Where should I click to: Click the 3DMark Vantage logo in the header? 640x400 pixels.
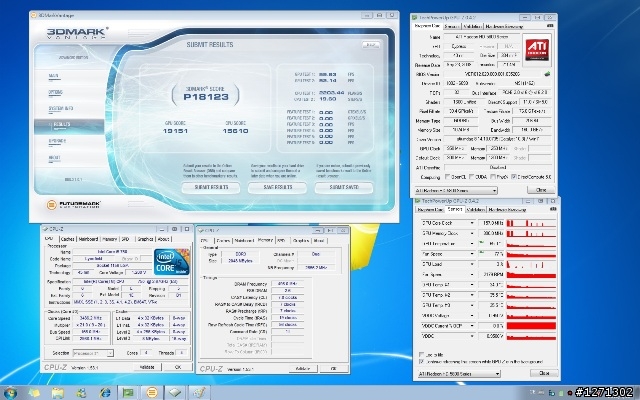point(78,33)
